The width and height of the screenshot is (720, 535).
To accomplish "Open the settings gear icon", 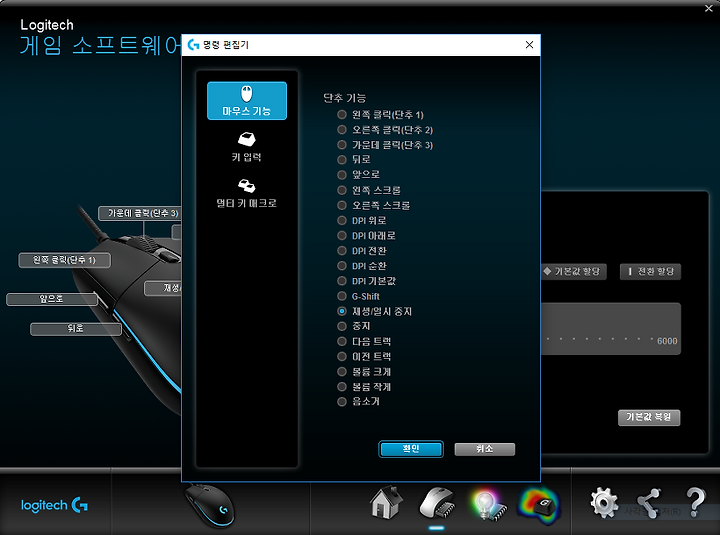I will [x=604, y=503].
